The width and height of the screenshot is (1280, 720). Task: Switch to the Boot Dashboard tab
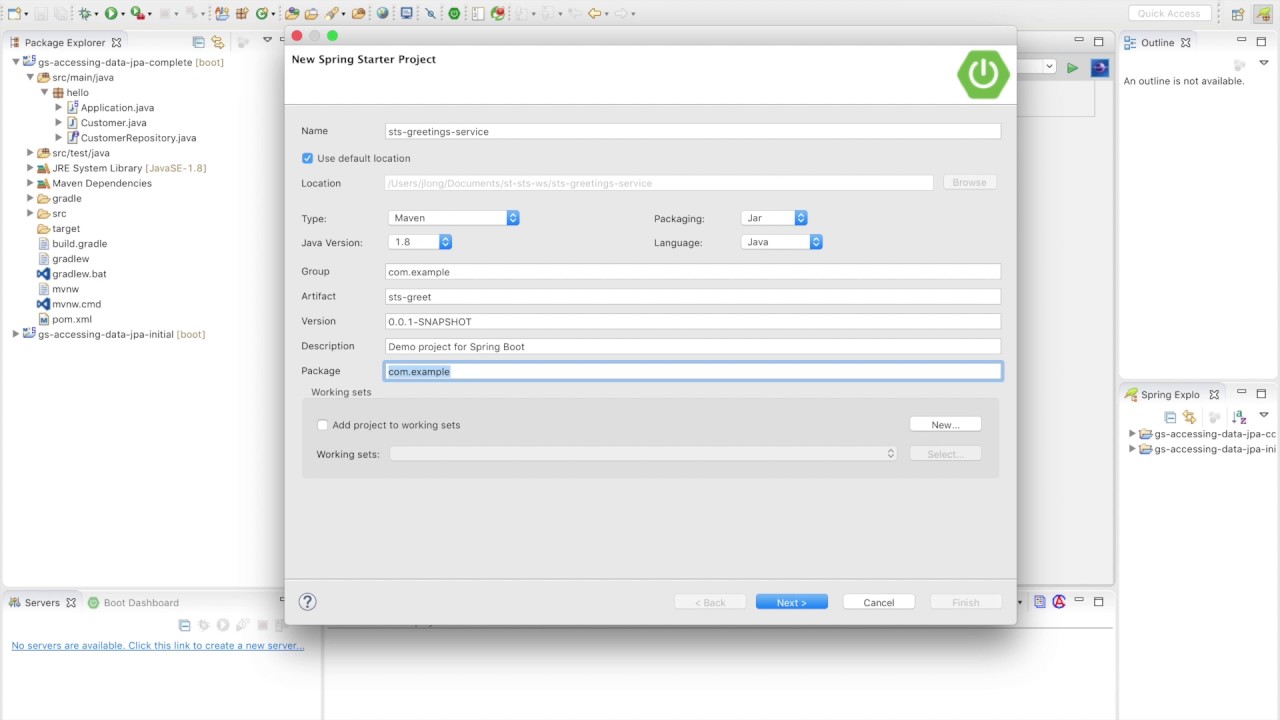[133, 602]
